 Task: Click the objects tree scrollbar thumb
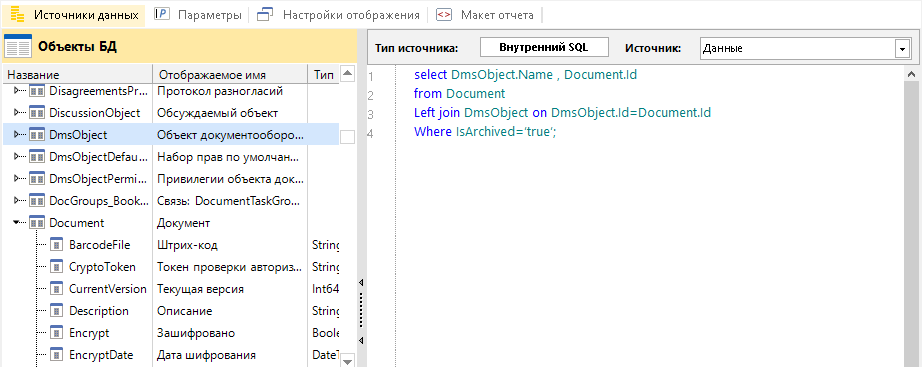(347, 136)
